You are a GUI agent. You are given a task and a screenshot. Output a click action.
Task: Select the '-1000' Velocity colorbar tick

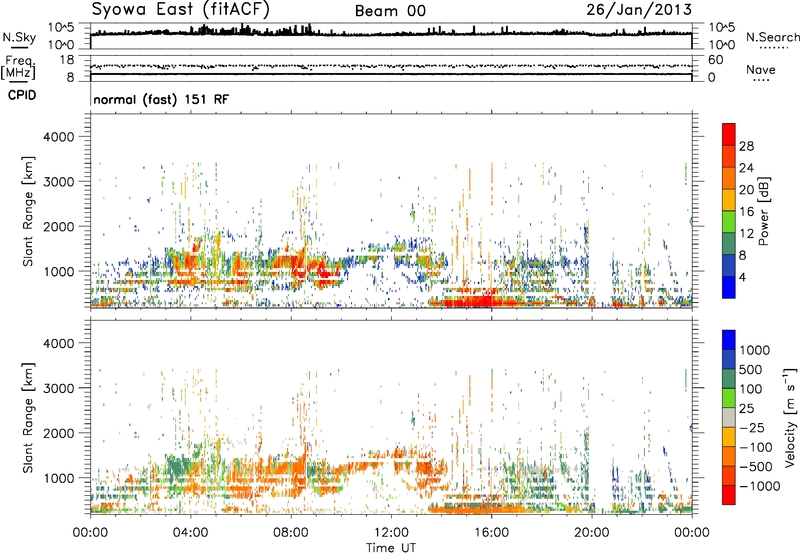click(x=759, y=486)
